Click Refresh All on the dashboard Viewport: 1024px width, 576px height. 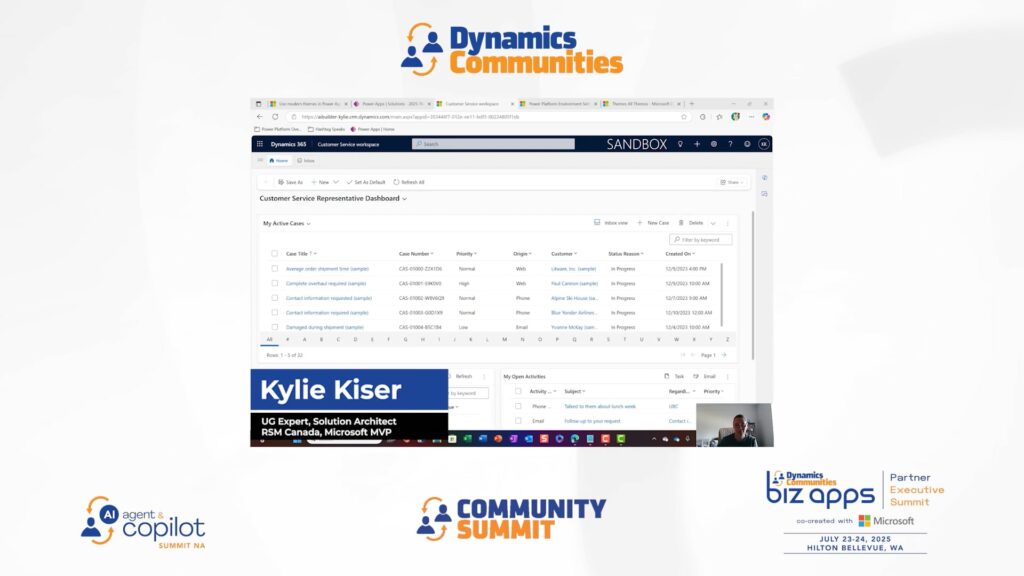pyautogui.click(x=409, y=182)
